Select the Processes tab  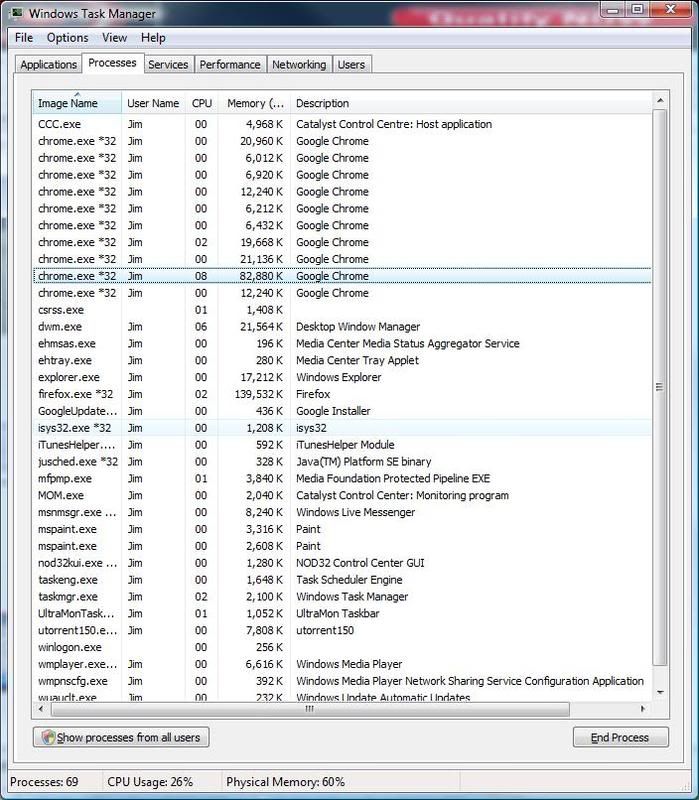[112, 63]
